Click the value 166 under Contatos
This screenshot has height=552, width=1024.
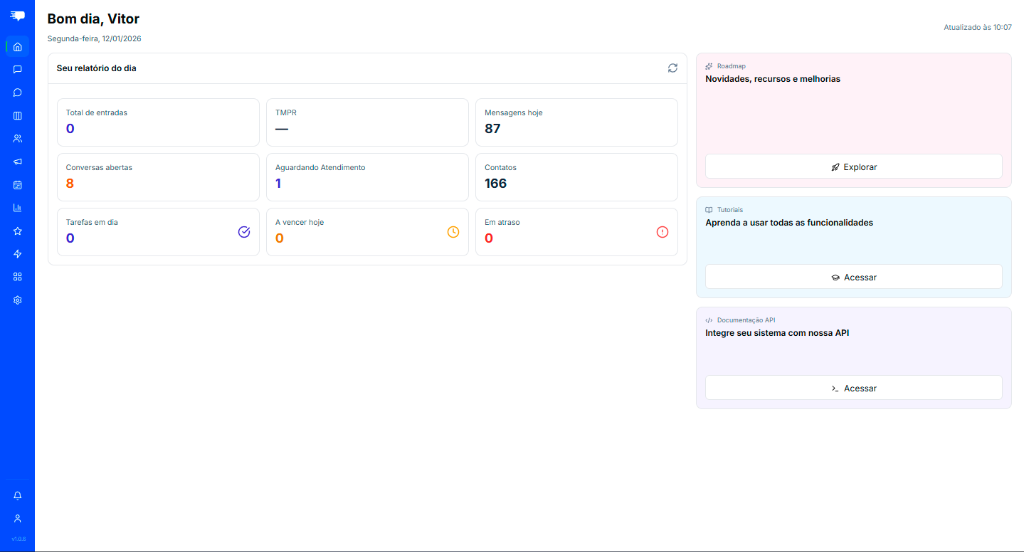pyautogui.click(x=496, y=184)
